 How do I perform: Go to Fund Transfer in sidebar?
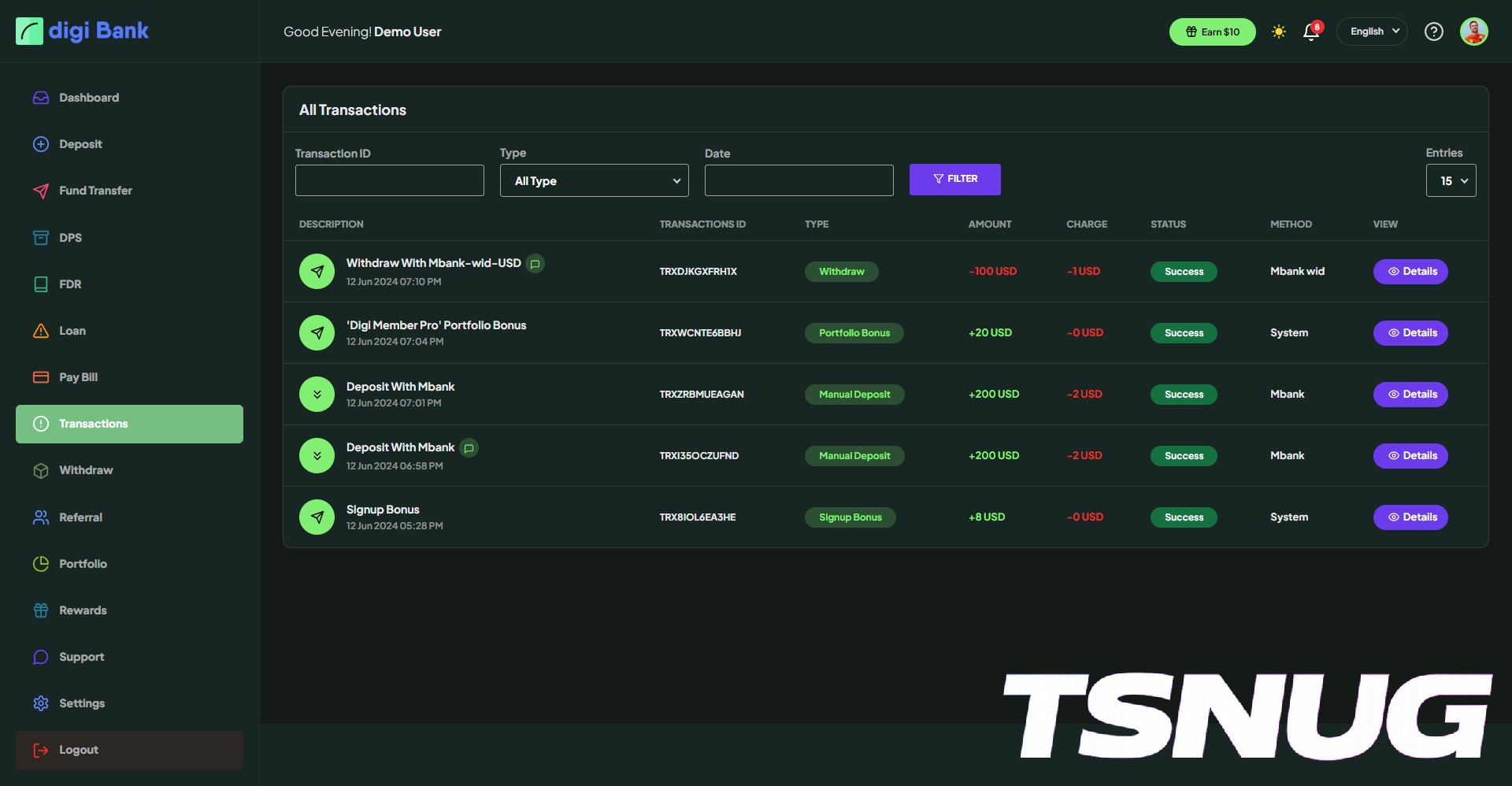(x=95, y=191)
